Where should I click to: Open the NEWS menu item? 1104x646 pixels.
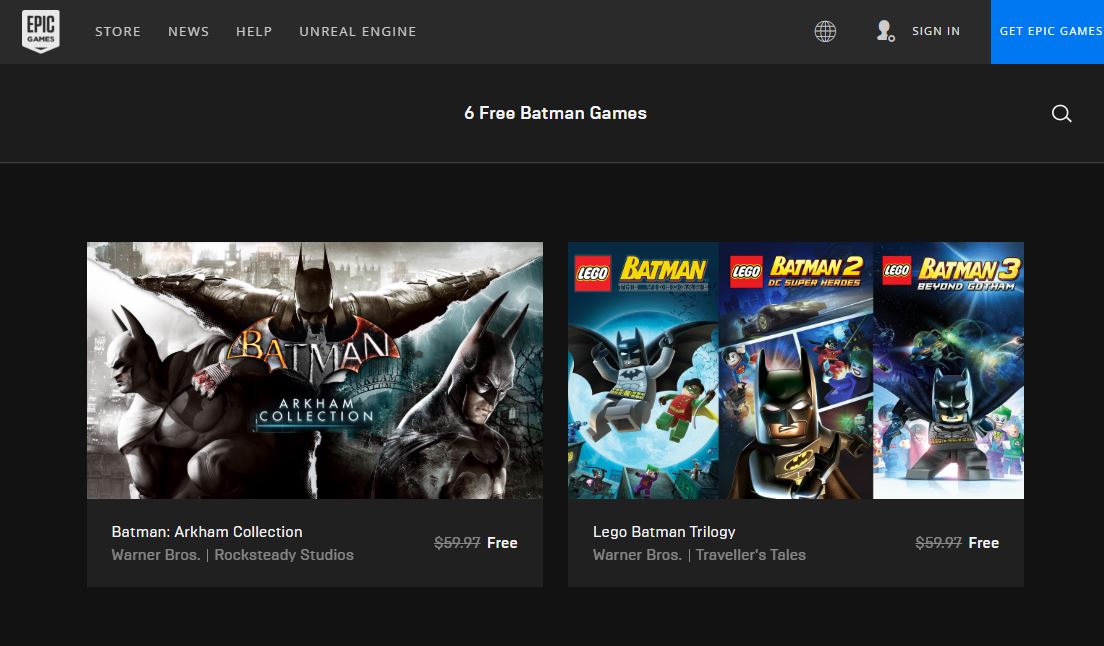[x=188, y=31]
